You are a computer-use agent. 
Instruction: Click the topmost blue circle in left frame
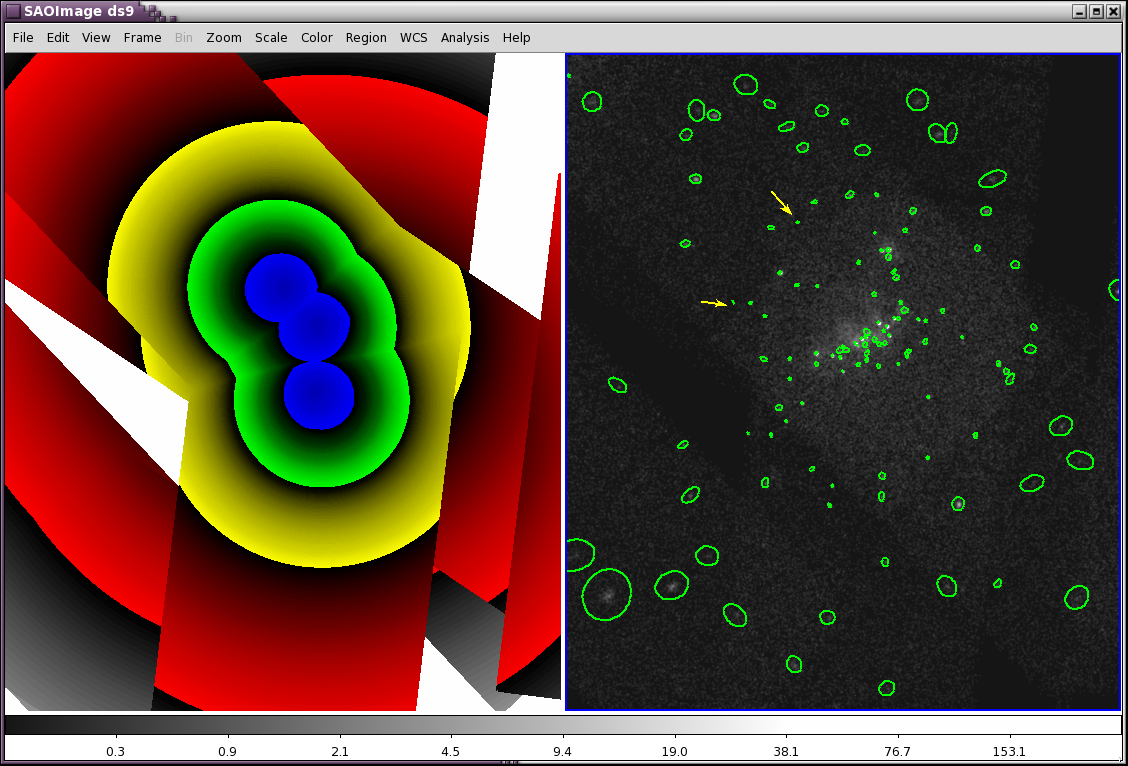[x=280, y=287]
